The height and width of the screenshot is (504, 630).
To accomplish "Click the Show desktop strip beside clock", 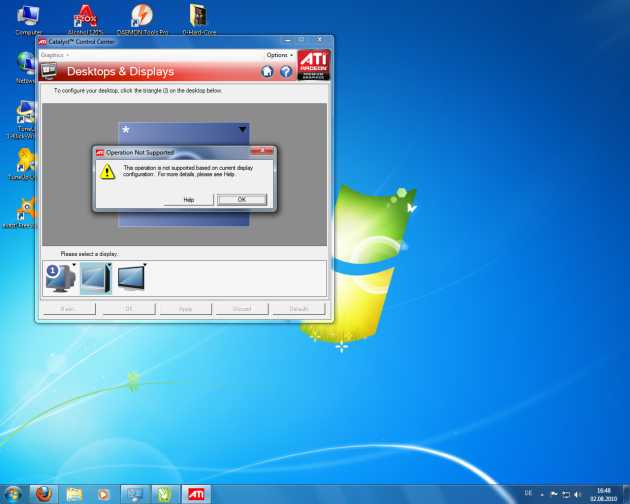I will click(x=626, y=494).
